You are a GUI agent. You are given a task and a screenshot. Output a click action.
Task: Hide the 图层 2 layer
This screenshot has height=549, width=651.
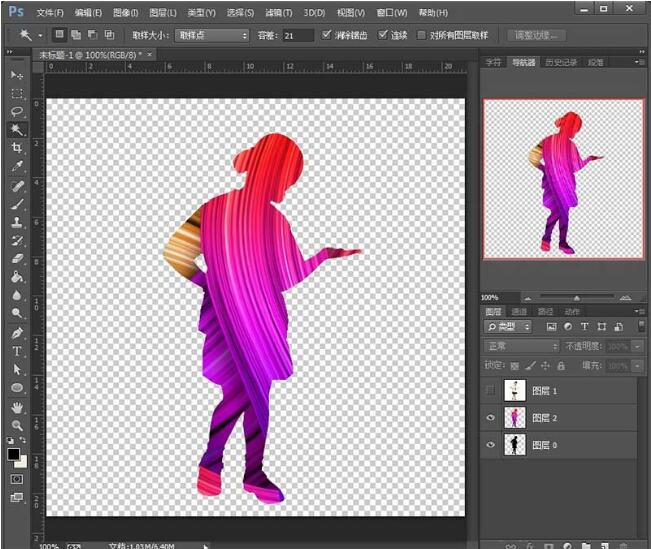490,418
